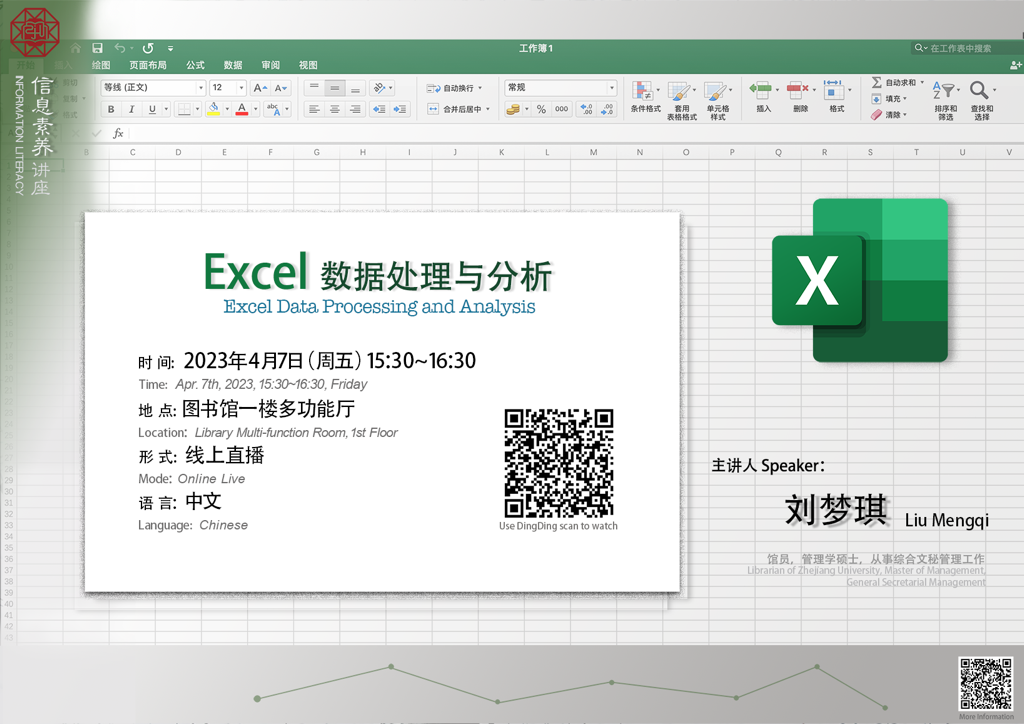Click the Insert cells (插入) icon
Screen dimensions: 1024x724
click(x=762, y=91)
